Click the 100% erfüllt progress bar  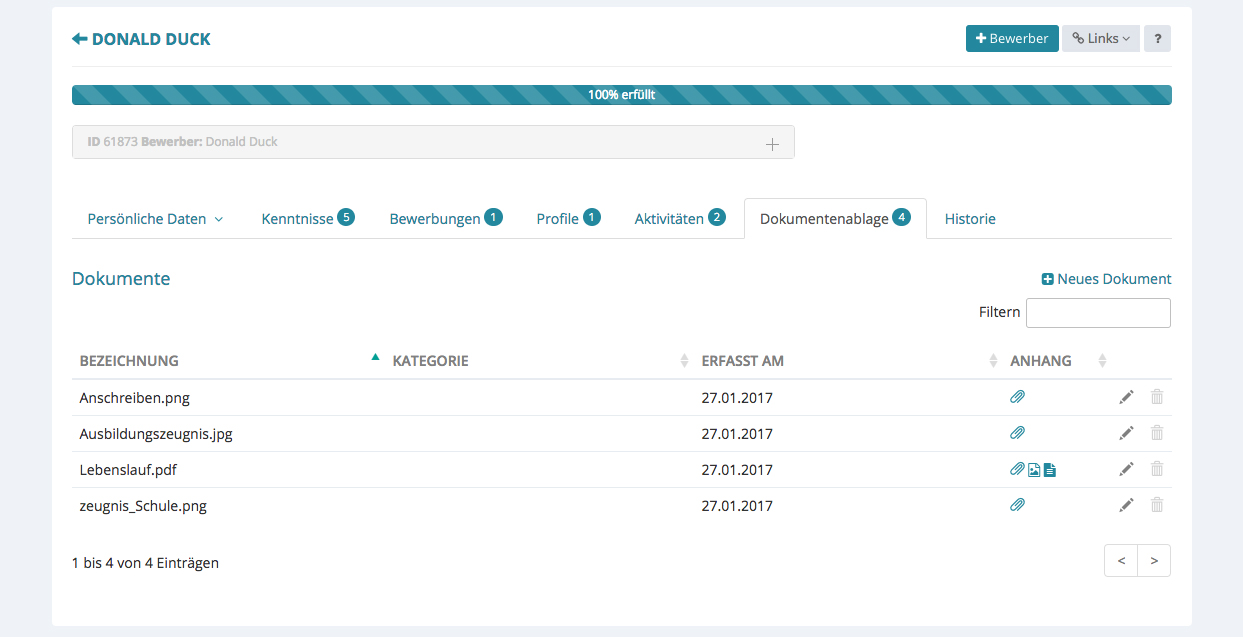point(621,95)
